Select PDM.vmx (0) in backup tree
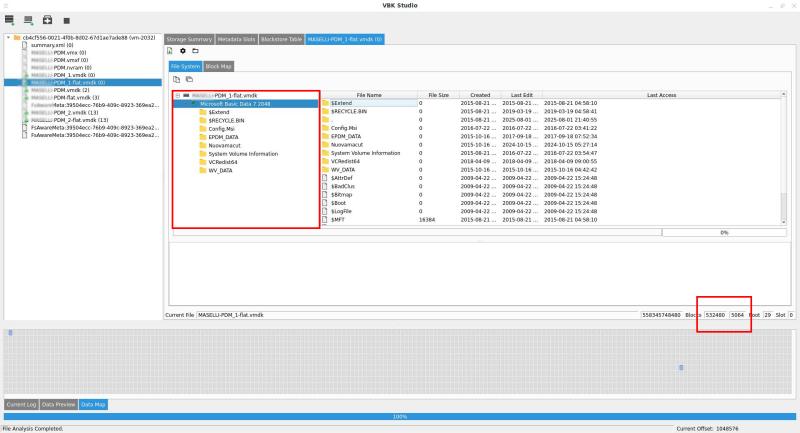The width and height of the screenshot is (800, 433). pos(58,53)
